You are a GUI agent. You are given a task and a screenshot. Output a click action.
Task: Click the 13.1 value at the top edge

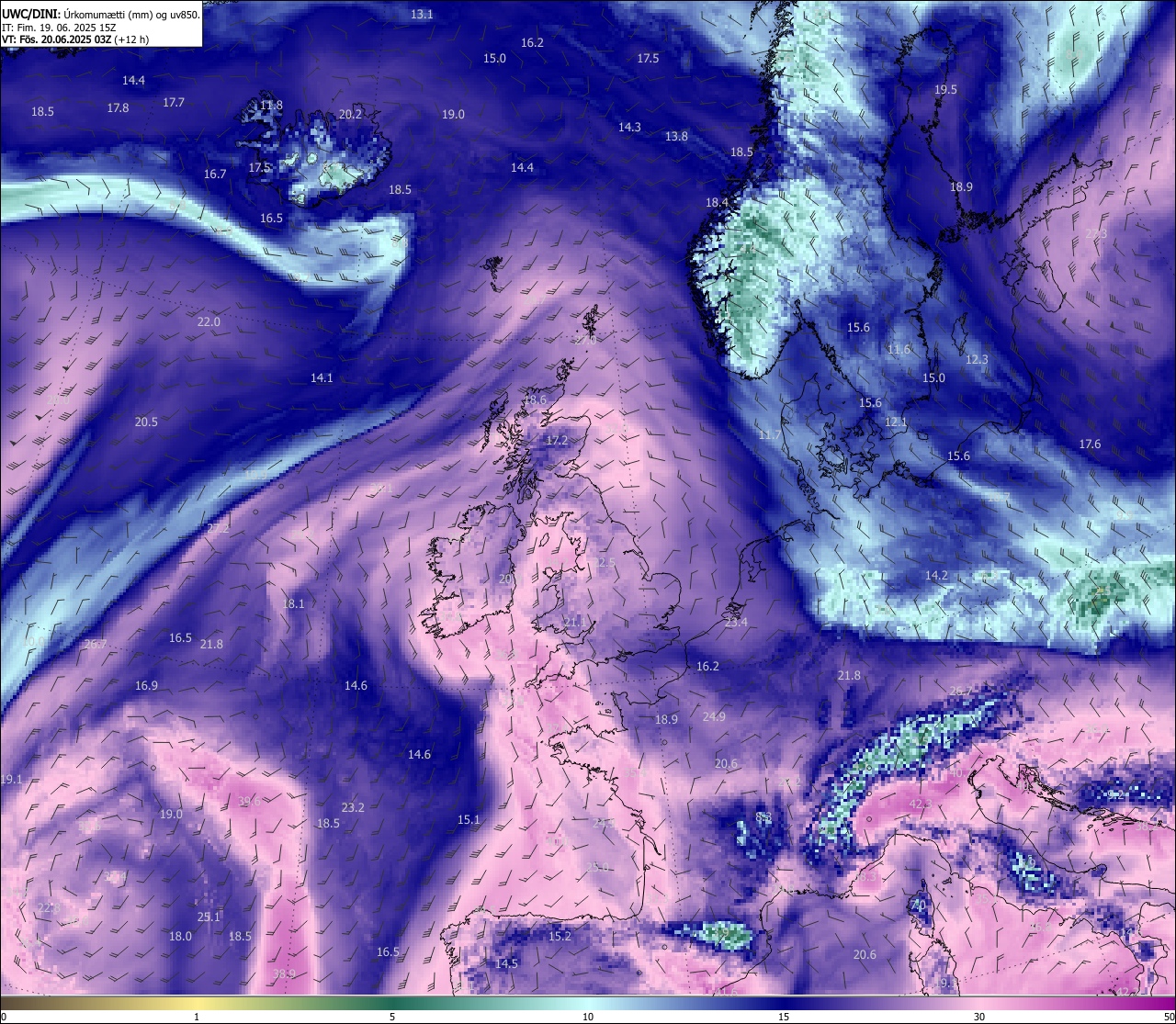(422, 15)
